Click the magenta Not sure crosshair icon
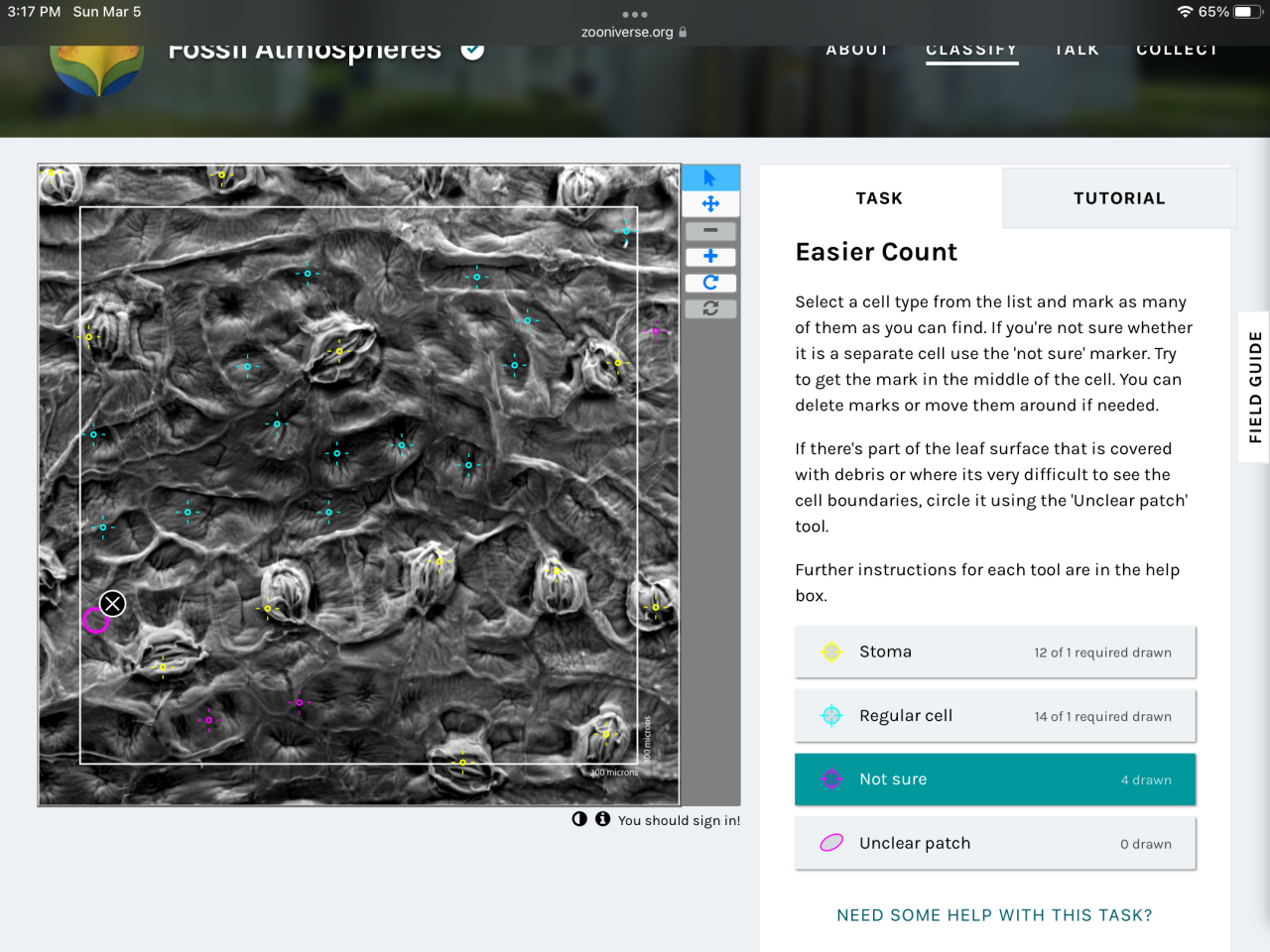The image size is (1270, 952). [831, 779]
